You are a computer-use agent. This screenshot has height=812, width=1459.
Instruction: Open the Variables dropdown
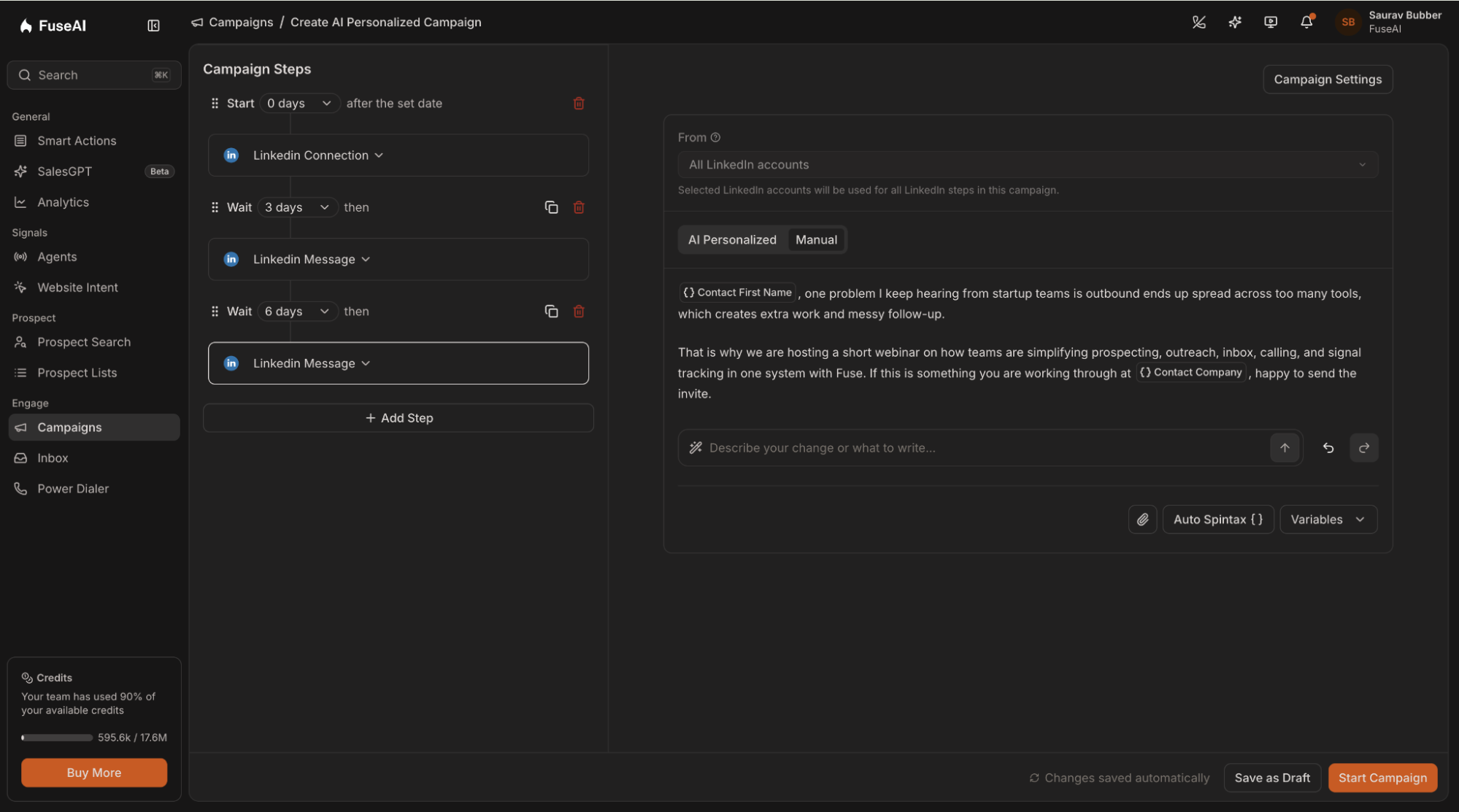(x=1328, y=519)
